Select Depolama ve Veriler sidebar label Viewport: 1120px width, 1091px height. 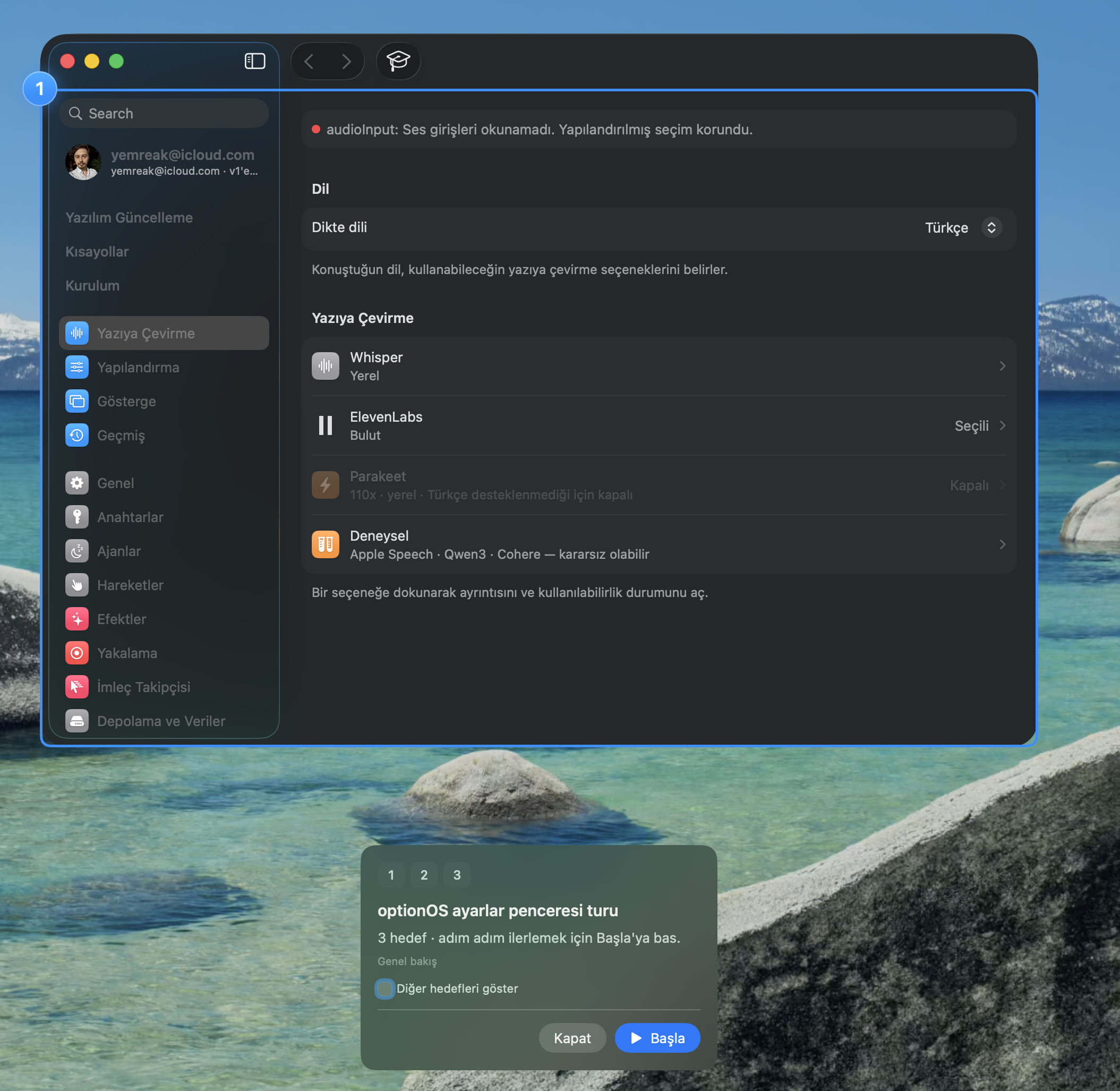[161, 721]
